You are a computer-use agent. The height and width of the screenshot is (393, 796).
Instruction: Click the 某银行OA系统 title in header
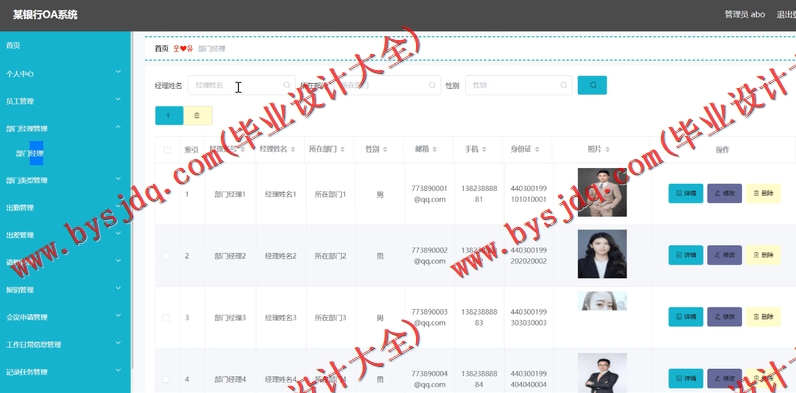coord(45,15)
